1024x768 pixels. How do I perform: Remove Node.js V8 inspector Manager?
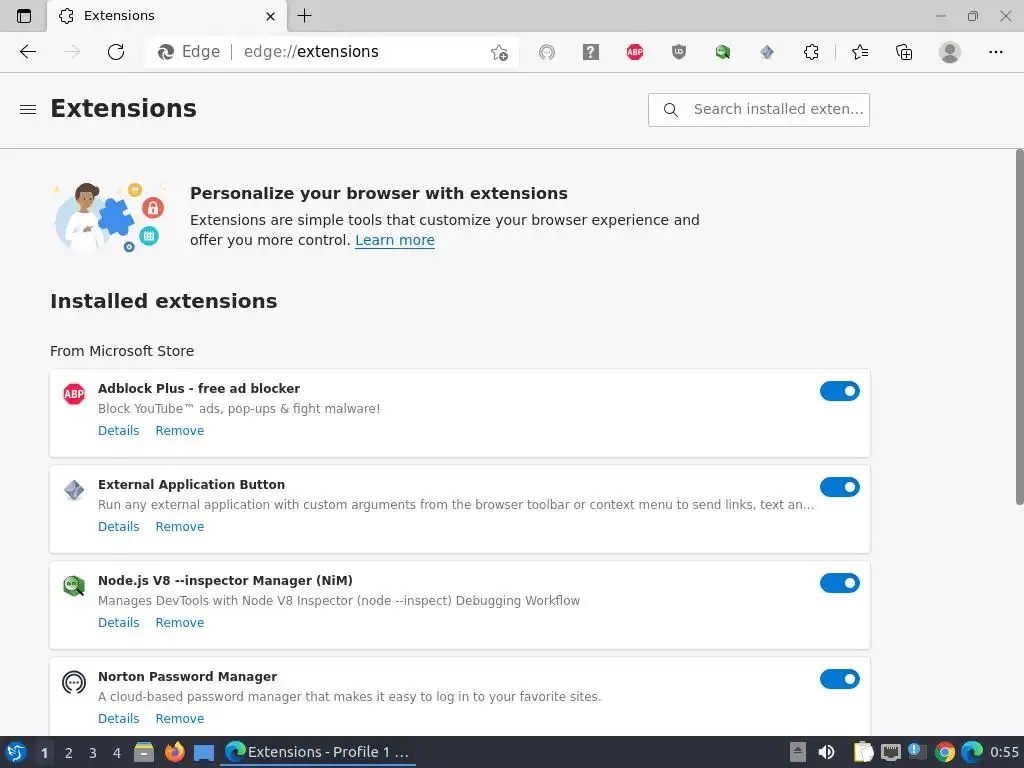pyautogui.click(x=180, y=622)
